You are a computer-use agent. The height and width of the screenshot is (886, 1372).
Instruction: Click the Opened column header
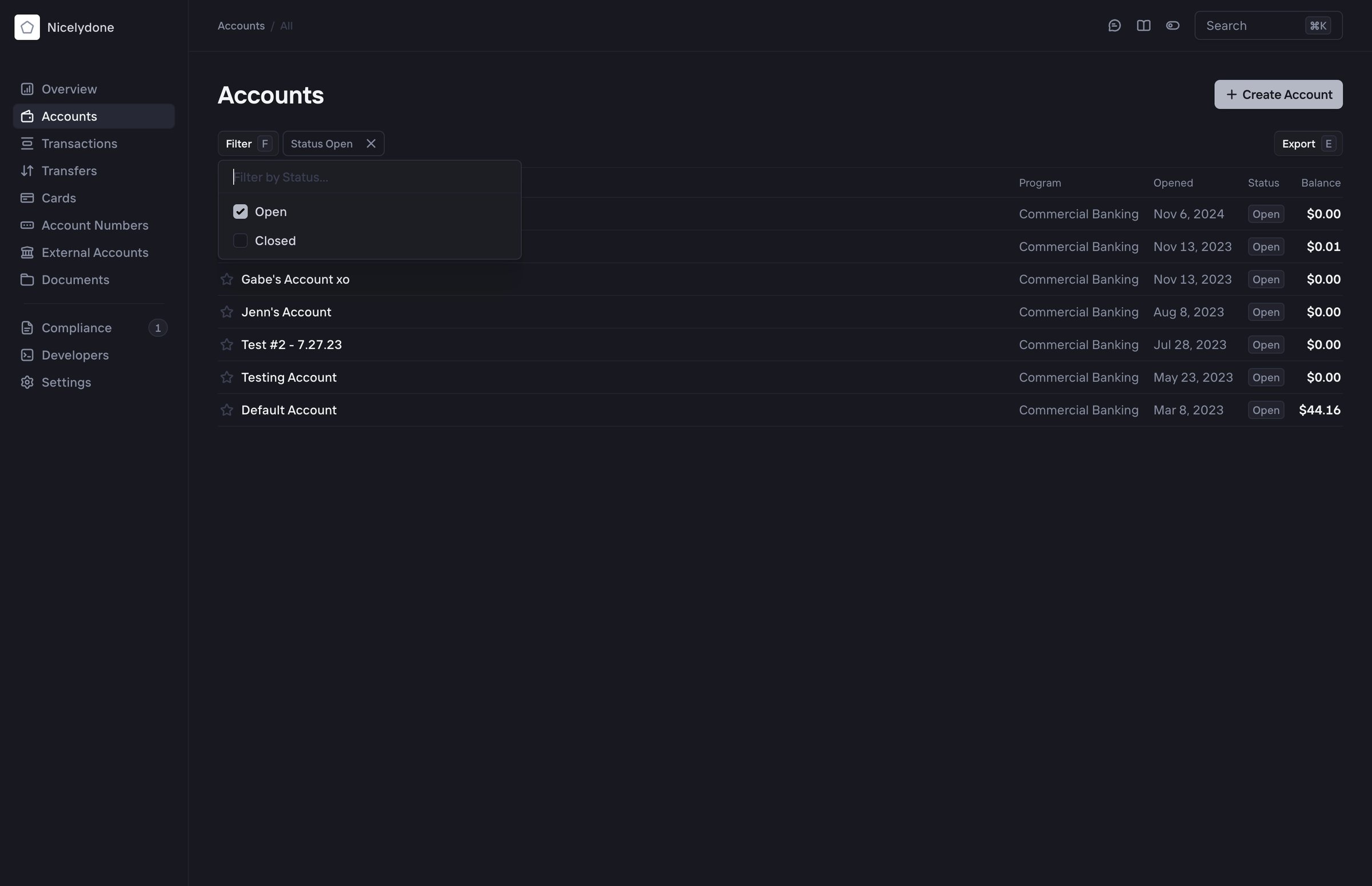(x=1172, y=183)
